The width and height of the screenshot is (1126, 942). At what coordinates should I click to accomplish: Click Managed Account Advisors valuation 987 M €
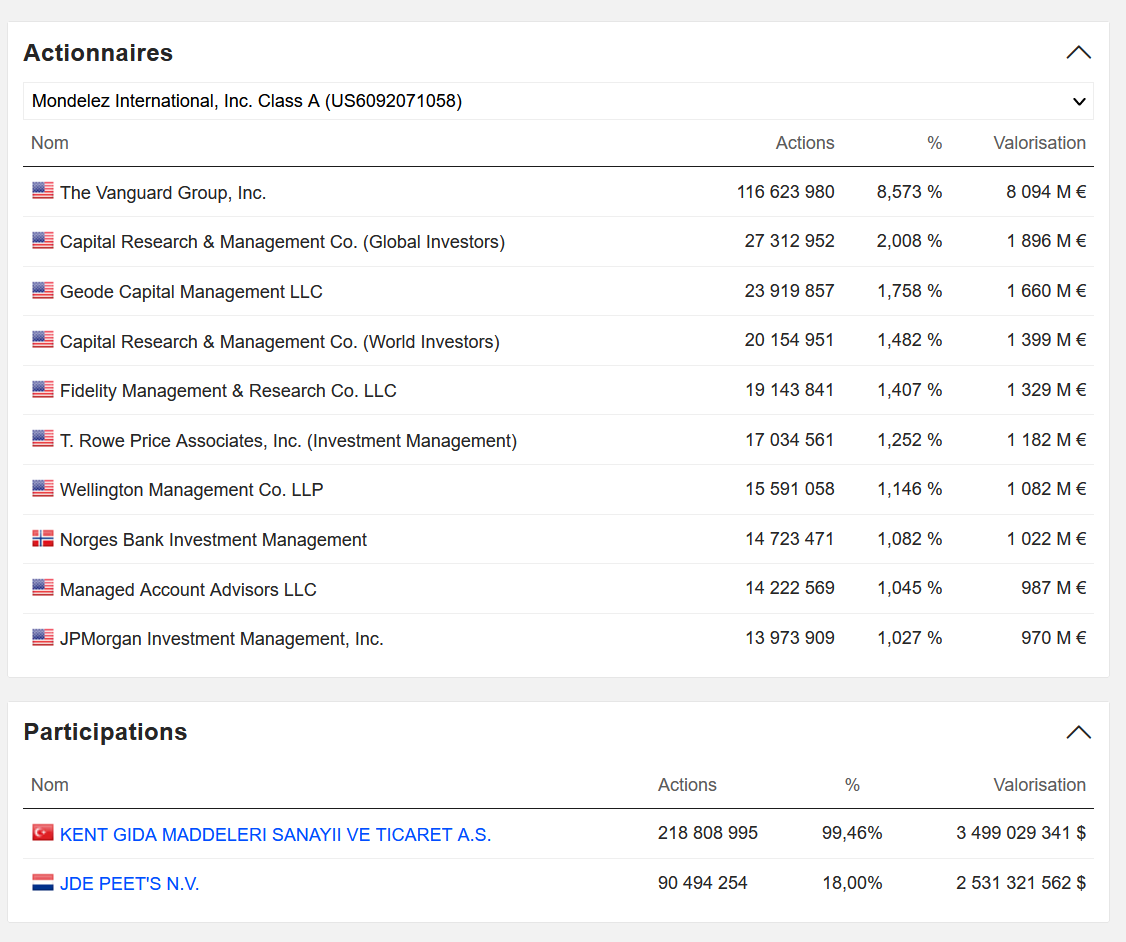coord(1053,588)
